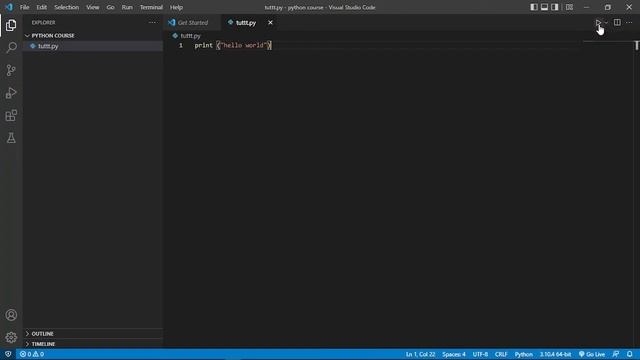640x360 pixels.
Task: Toggle bottom panel layout button
Action: (544, 7)
